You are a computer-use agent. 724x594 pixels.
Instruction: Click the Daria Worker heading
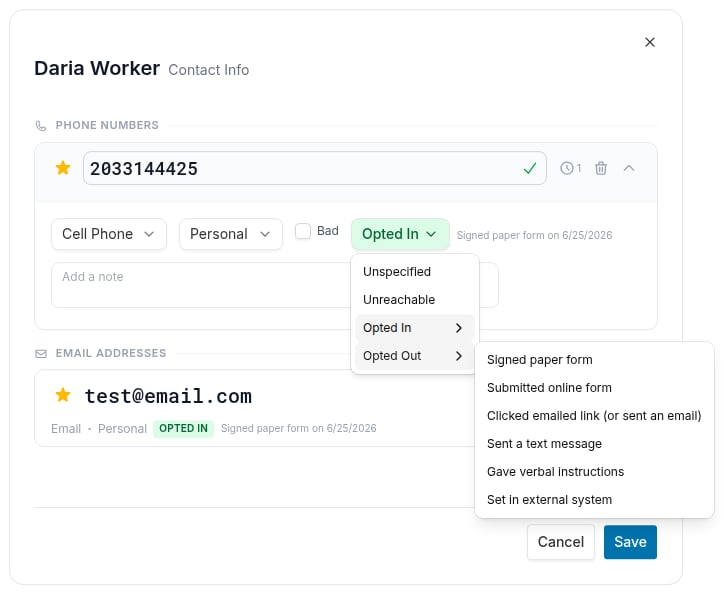(x=97, y=68)
